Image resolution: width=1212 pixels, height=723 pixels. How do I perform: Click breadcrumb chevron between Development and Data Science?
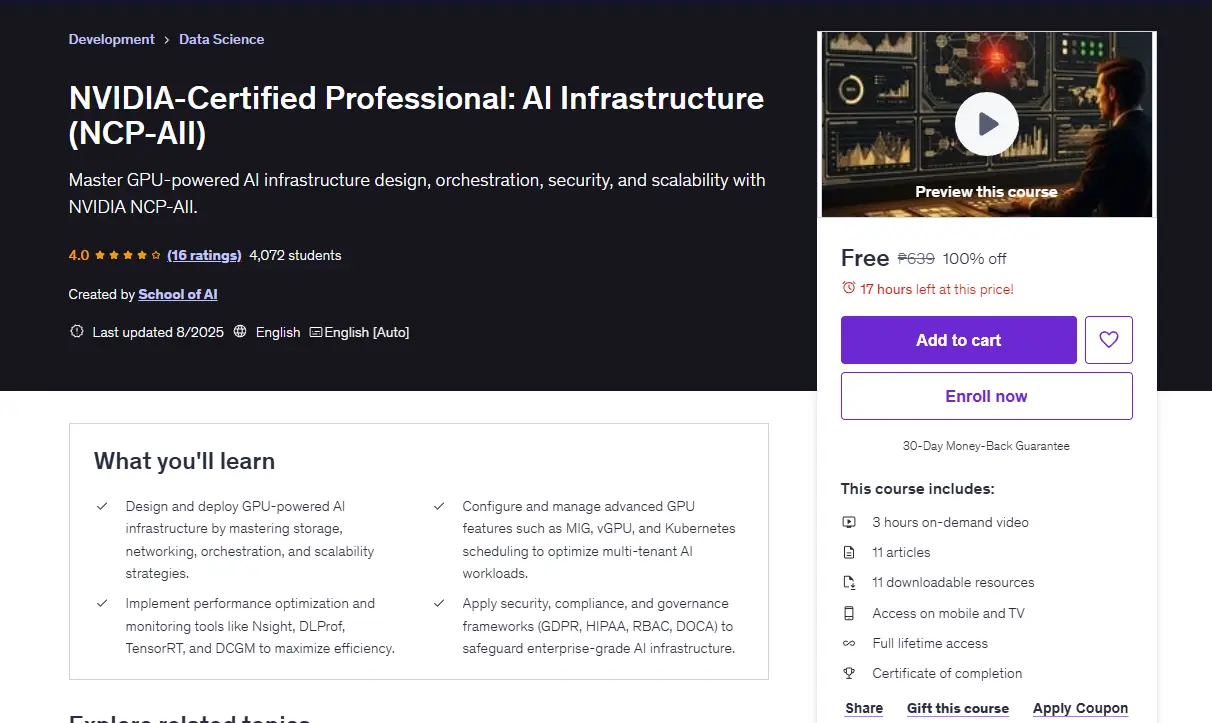pos(167,40)
